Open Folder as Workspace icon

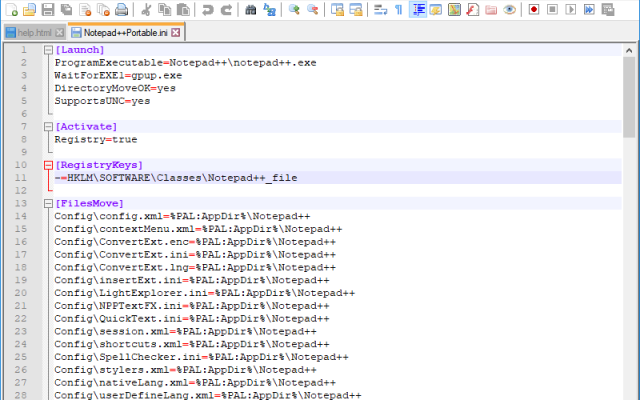click(x=491, y=9)
